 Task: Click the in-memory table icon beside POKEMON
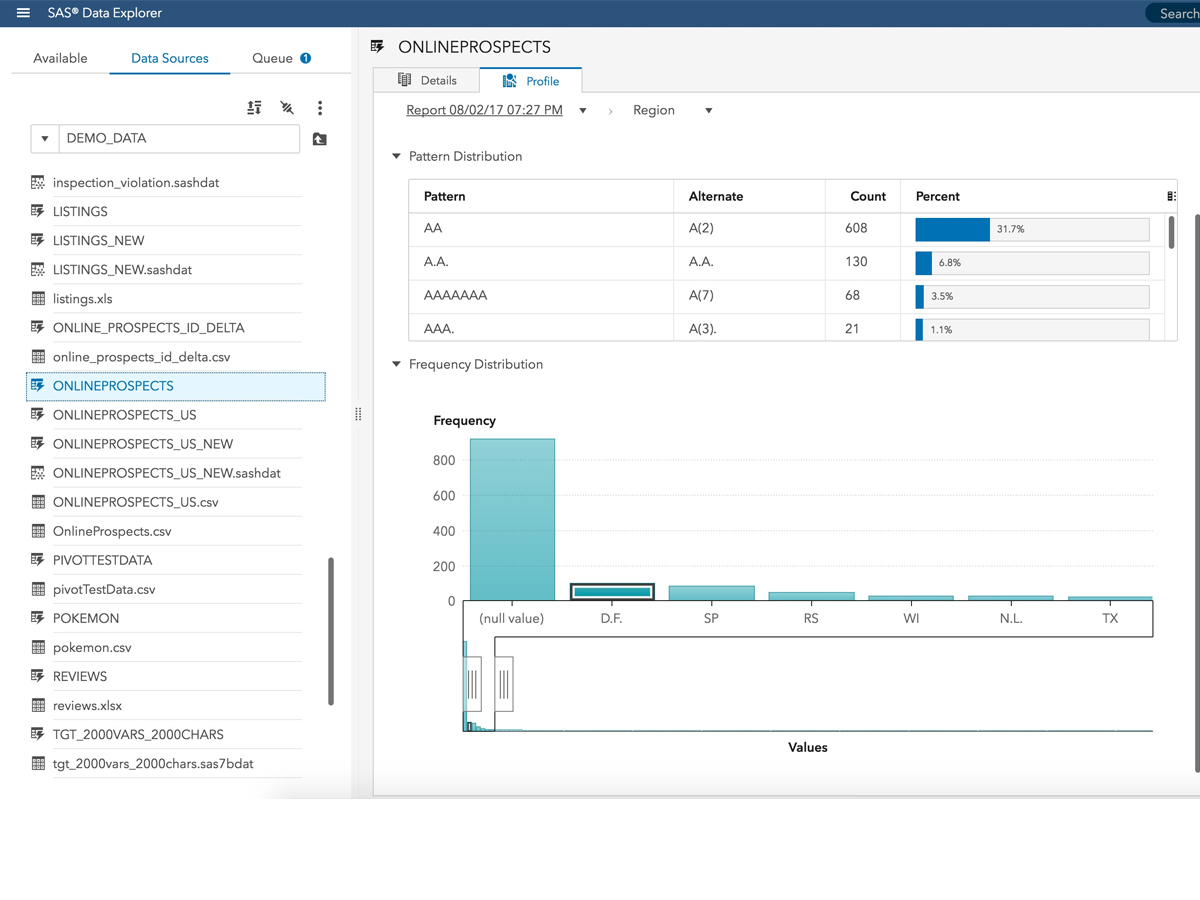coord(38,618)
